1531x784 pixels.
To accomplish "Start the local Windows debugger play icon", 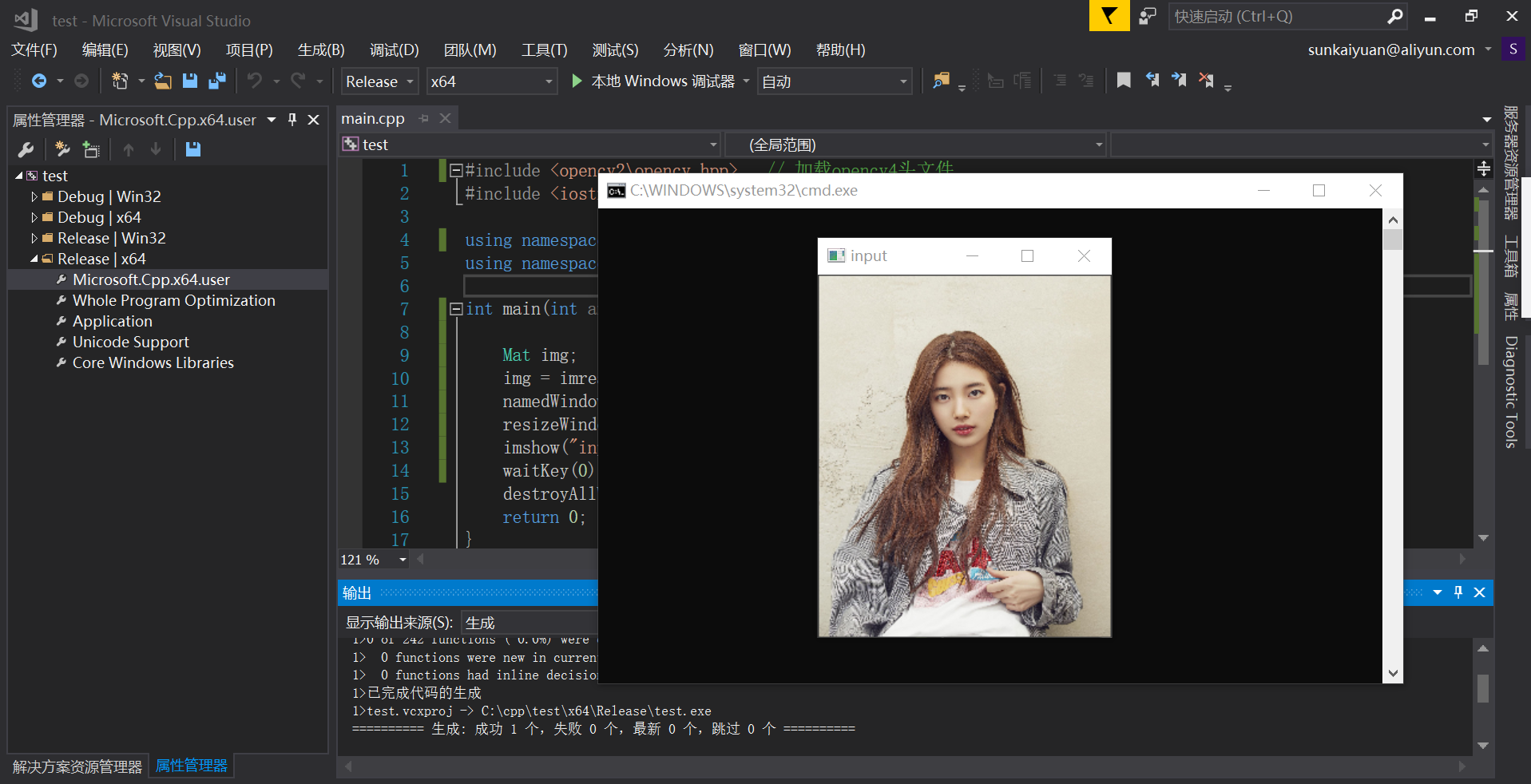I will [577, 81].
